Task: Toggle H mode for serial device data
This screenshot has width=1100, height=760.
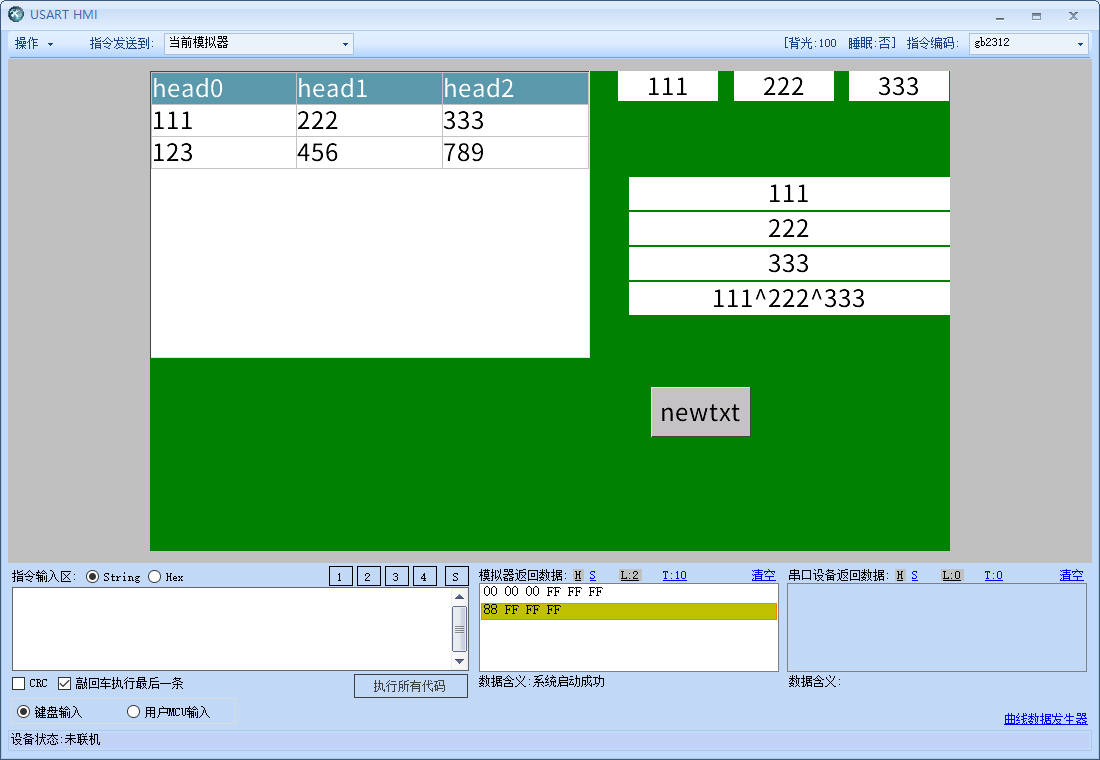Action: click(900, 575)
